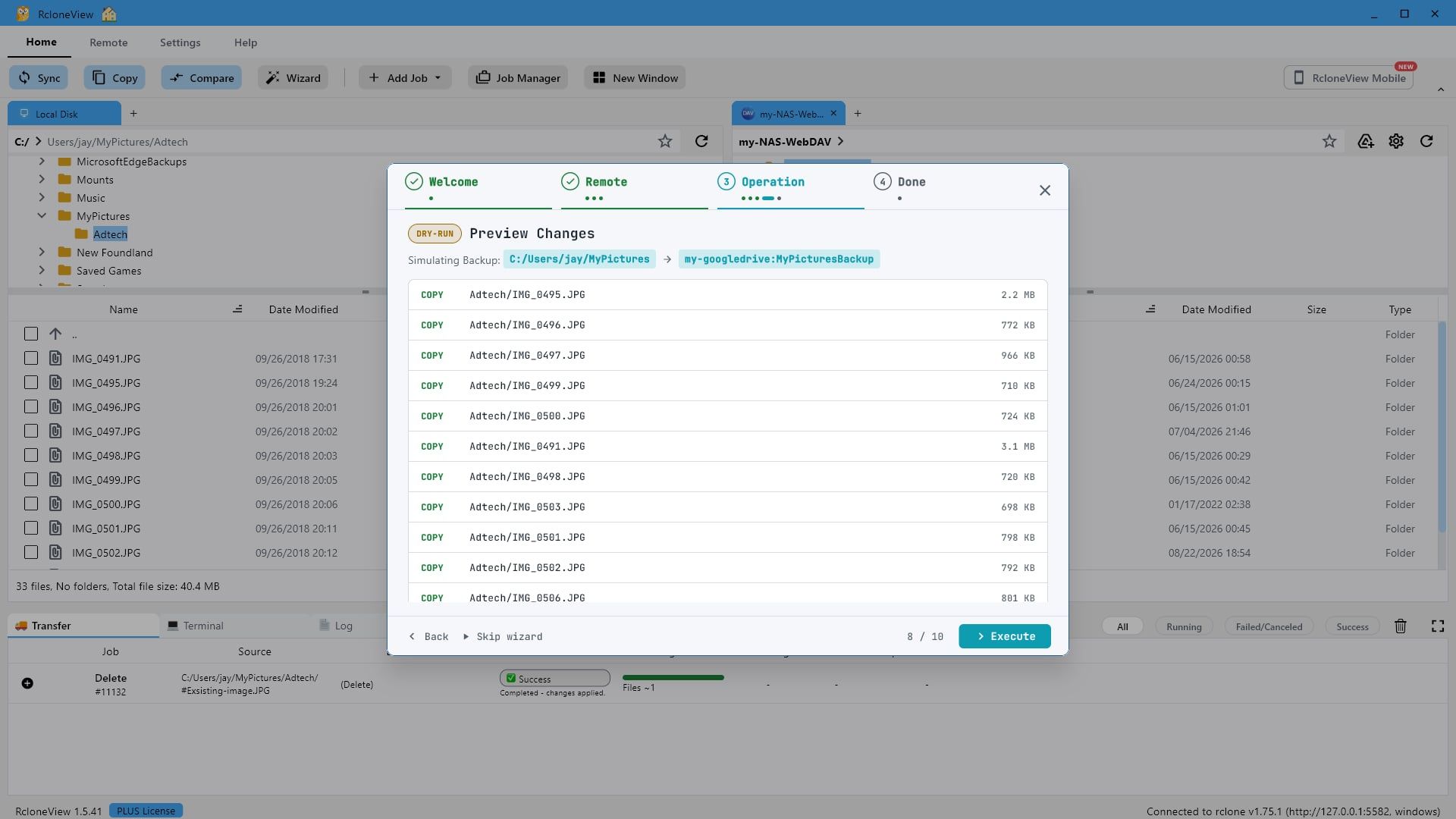The height and width of the screenshot is (819, 1456).
Task: Expand the MicrosoftEdgeBackups folder
Action: click(42, 161)
